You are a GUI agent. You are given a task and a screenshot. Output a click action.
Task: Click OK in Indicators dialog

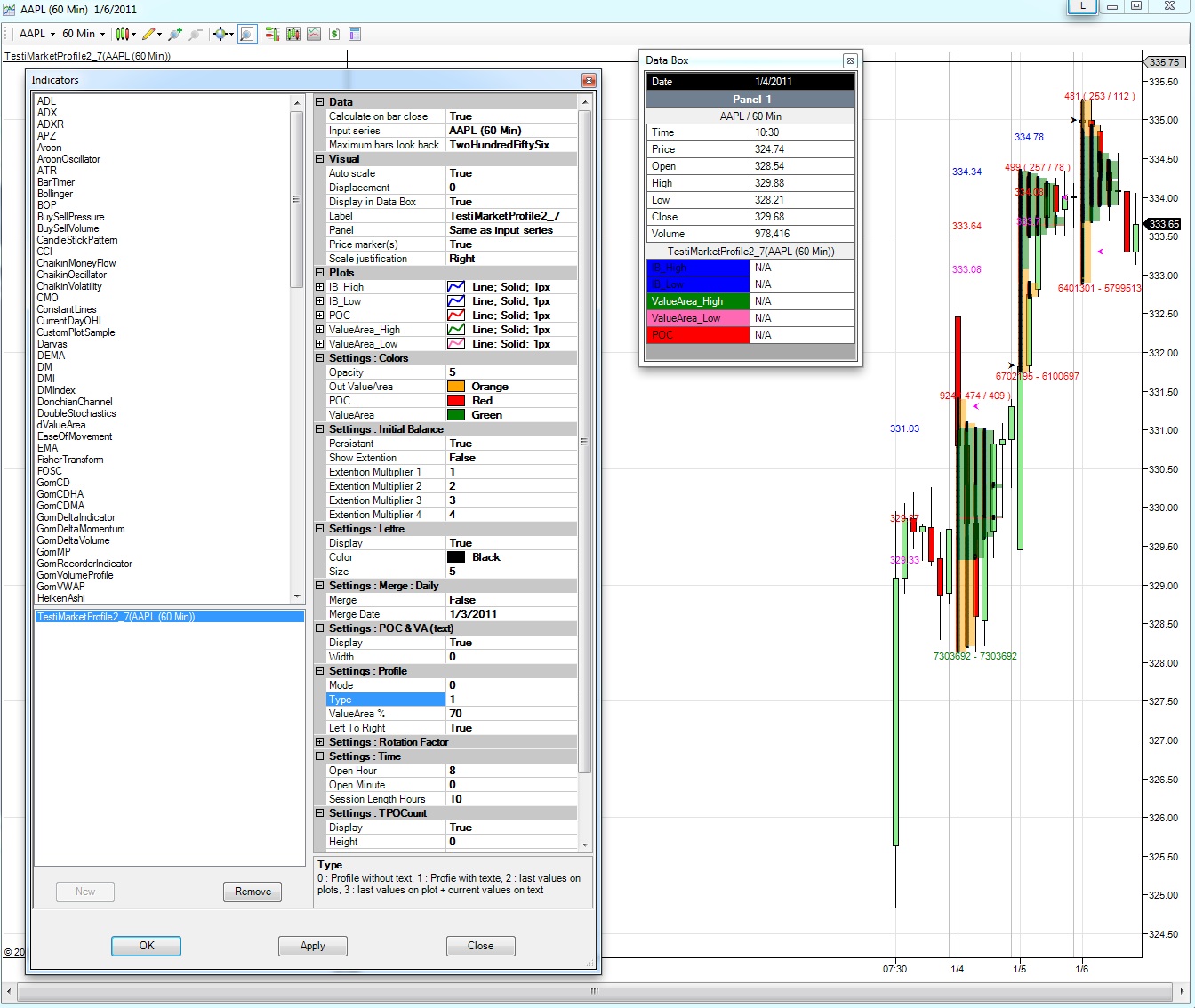(147, 946)
